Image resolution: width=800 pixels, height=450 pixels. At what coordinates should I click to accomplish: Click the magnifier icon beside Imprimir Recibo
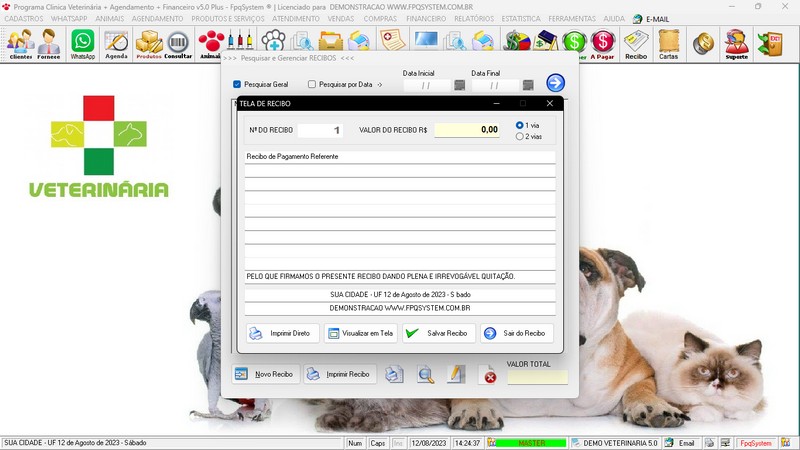point(426,374)
